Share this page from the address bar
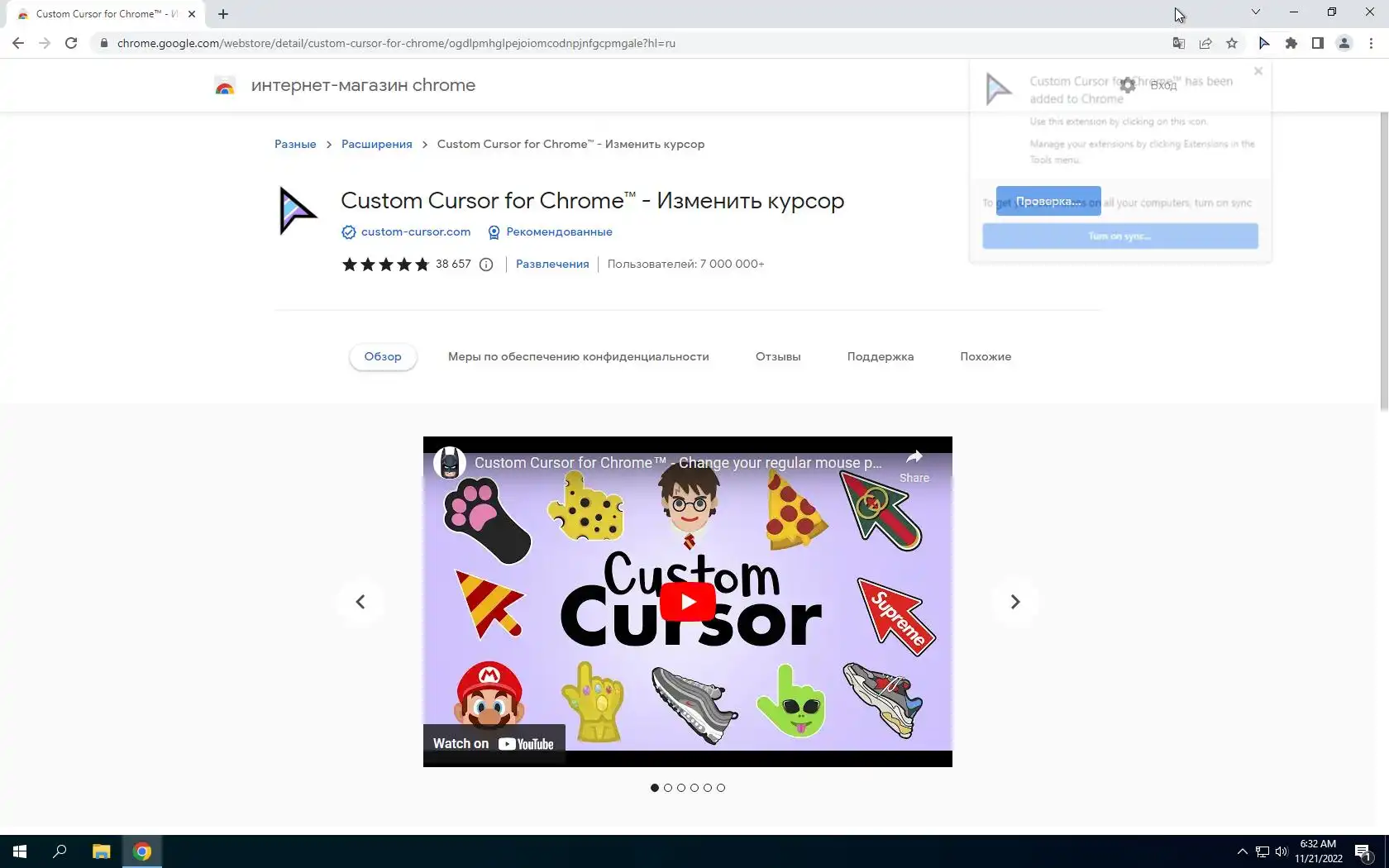Image resolution: width=1389 pixels, height=868 pixels. tap(1205, 43)
